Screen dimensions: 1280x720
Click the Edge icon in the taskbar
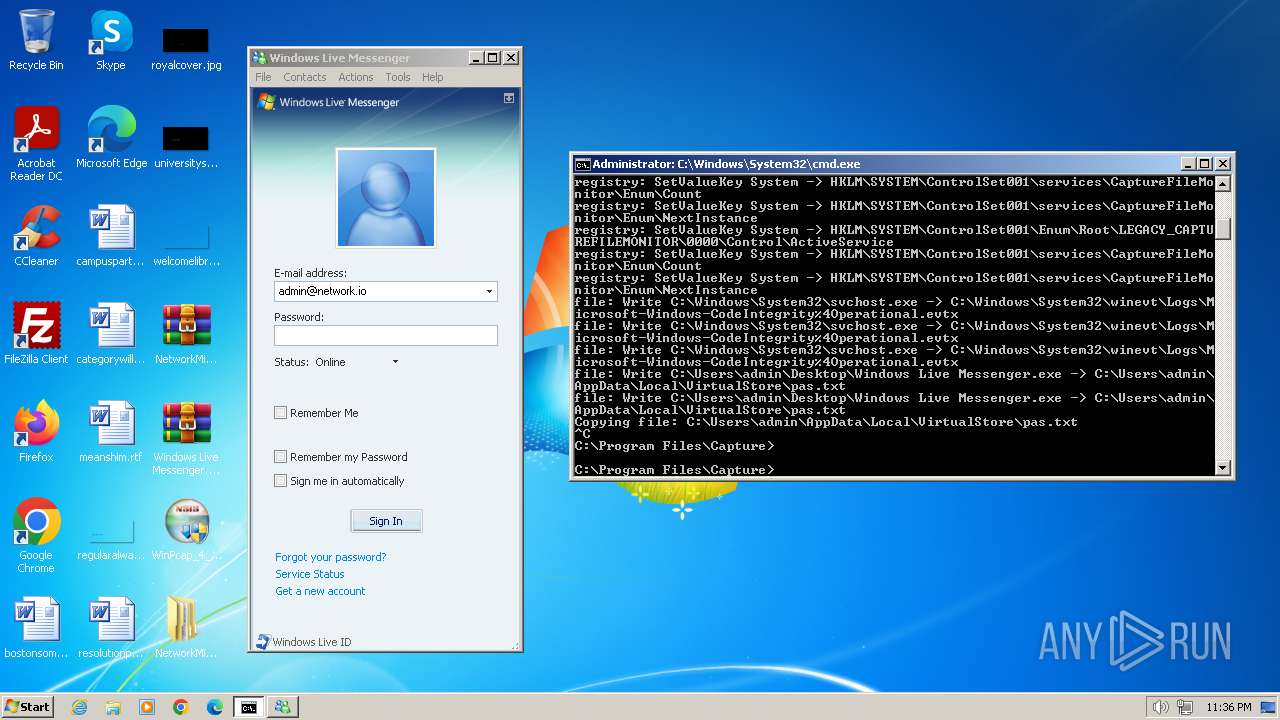pos(215,707)
